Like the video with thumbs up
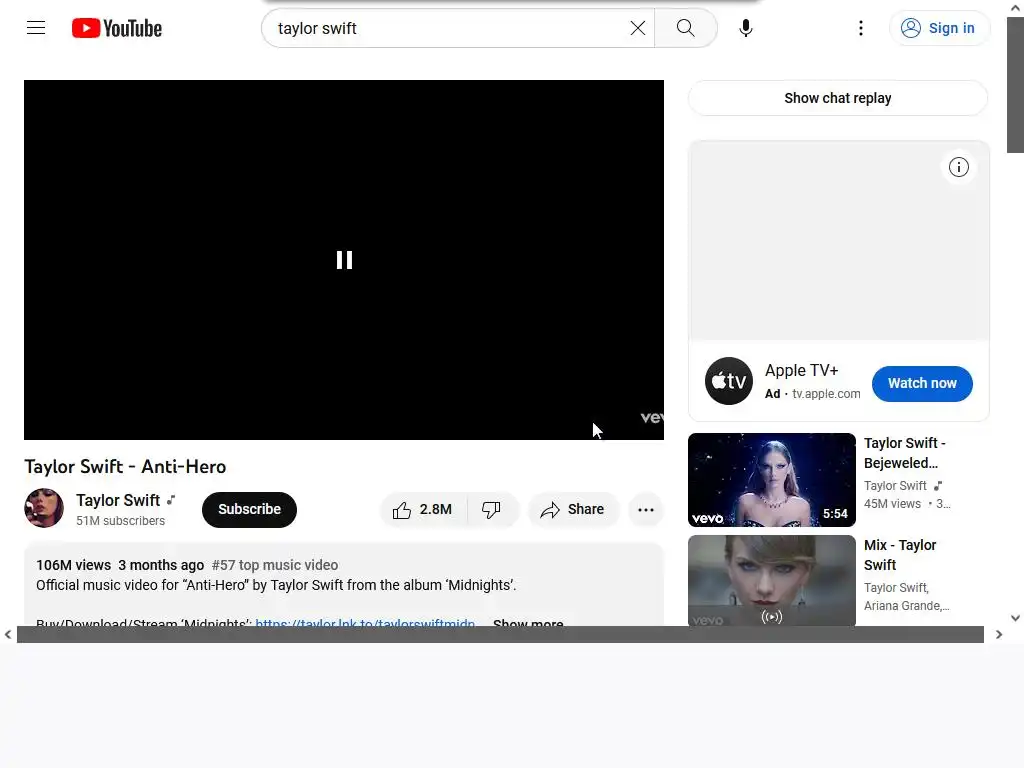 coord(423,509)
